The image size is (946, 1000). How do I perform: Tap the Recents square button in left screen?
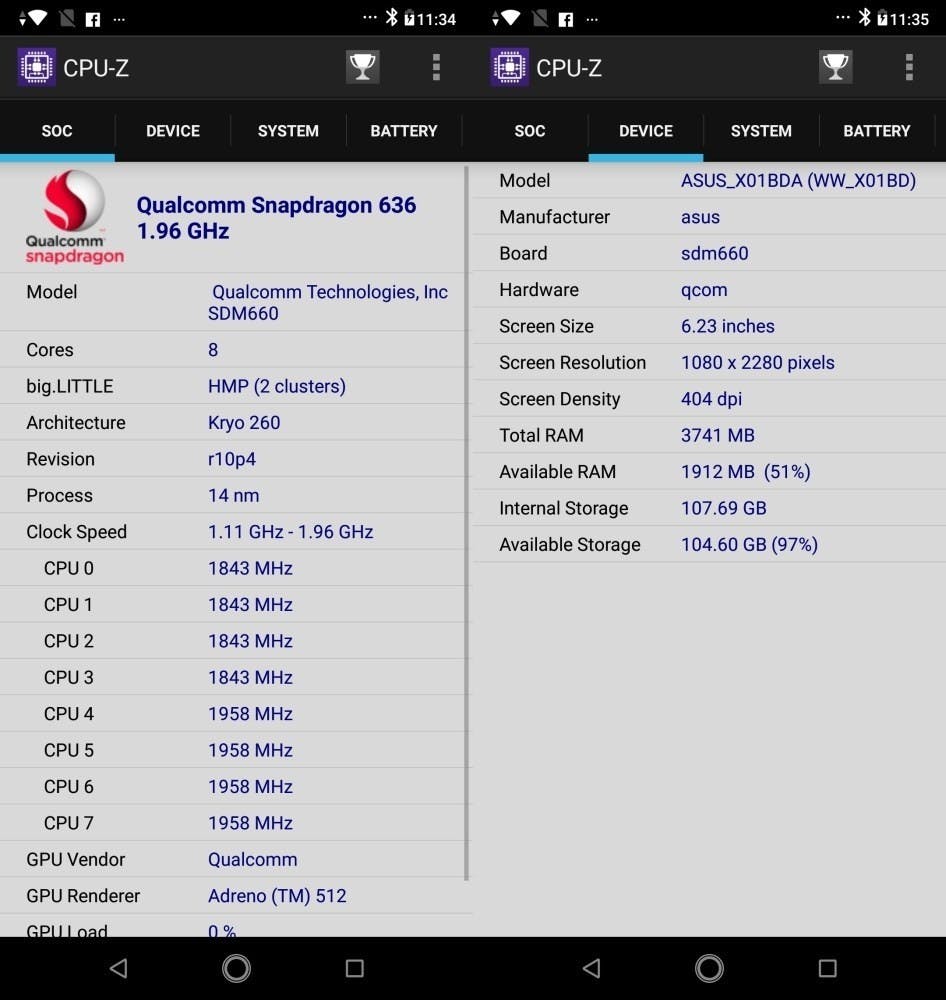355,968
